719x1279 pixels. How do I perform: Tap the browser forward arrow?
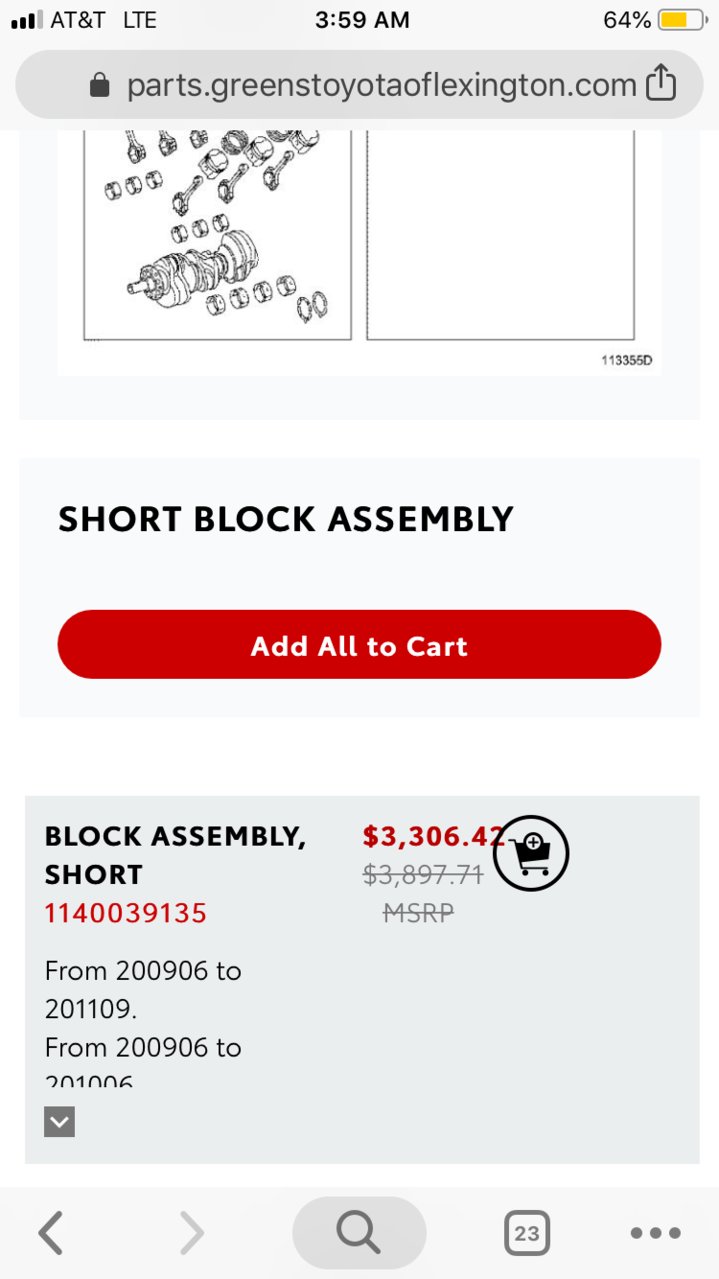click(191, 1233)
